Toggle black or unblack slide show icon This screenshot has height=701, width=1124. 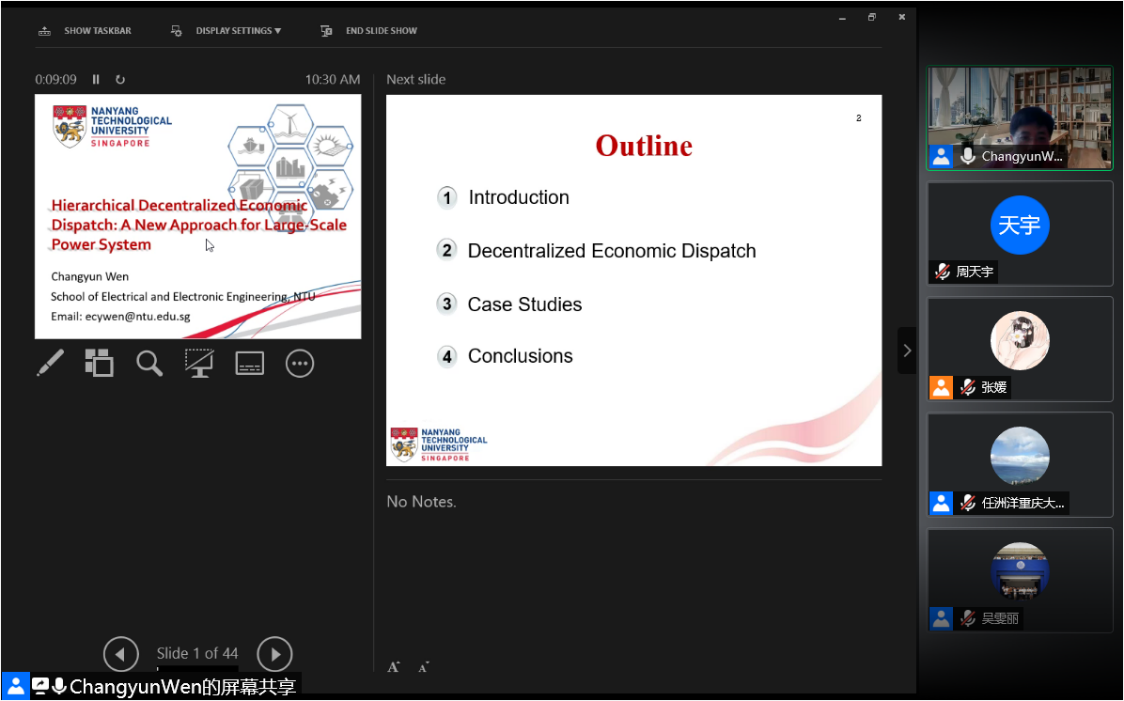(199, 363)
